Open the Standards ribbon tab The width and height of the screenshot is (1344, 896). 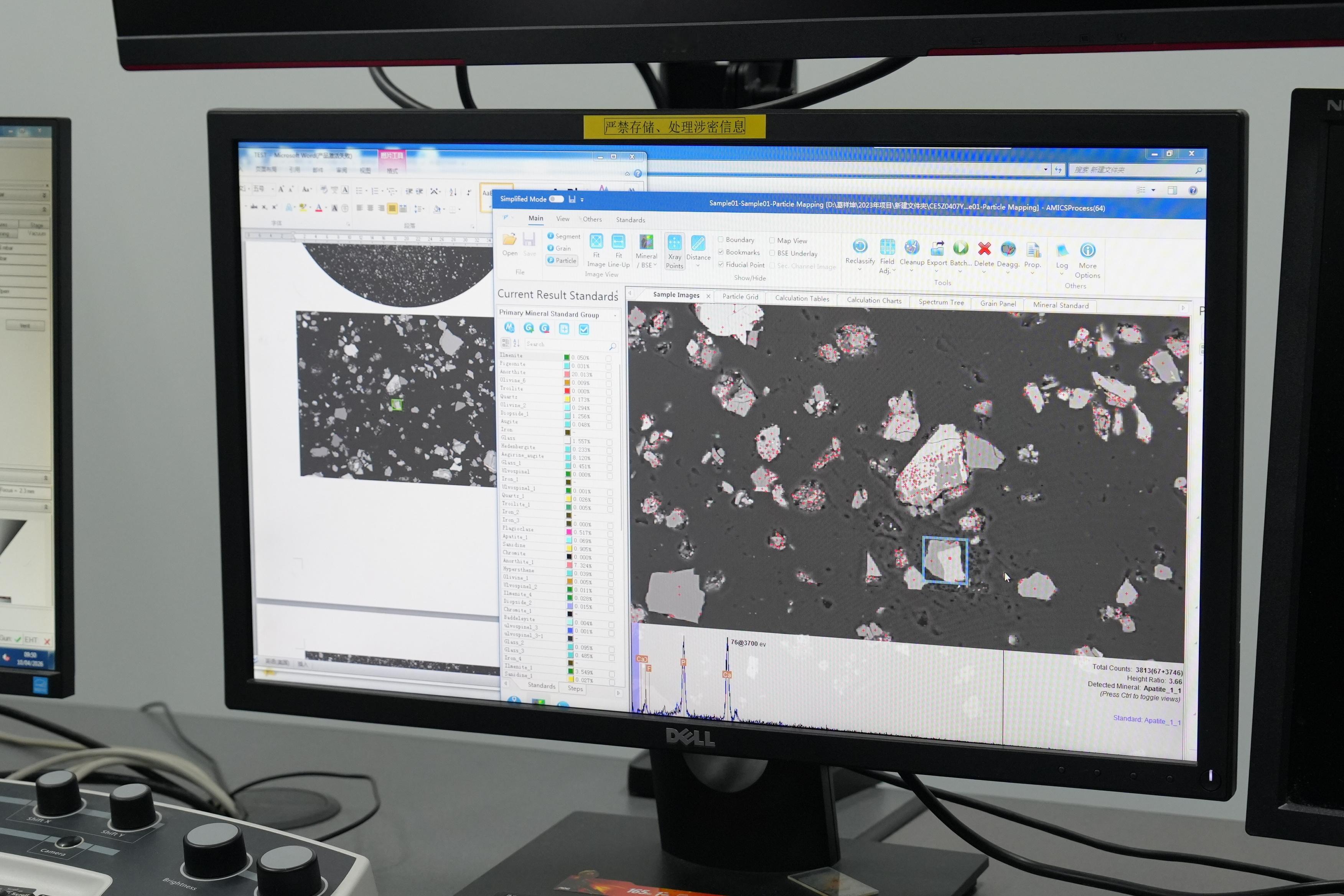point(630,220)
